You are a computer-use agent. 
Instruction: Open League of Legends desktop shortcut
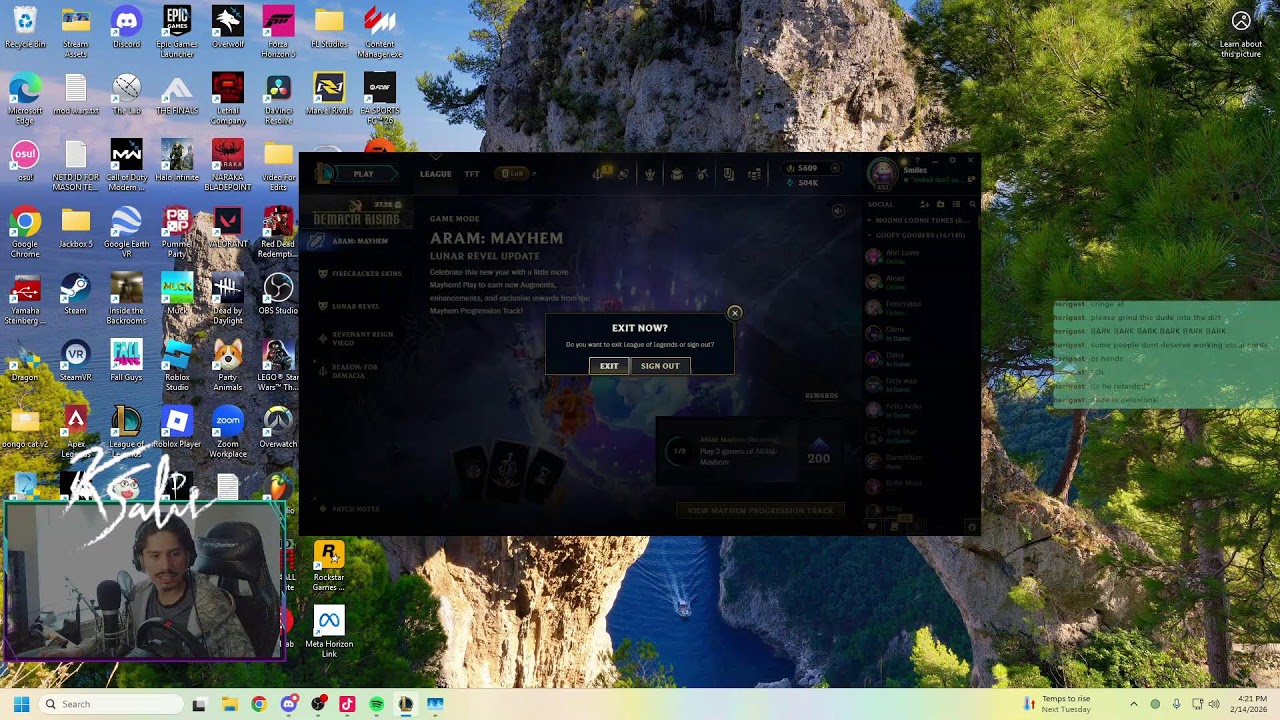point(126,433)
